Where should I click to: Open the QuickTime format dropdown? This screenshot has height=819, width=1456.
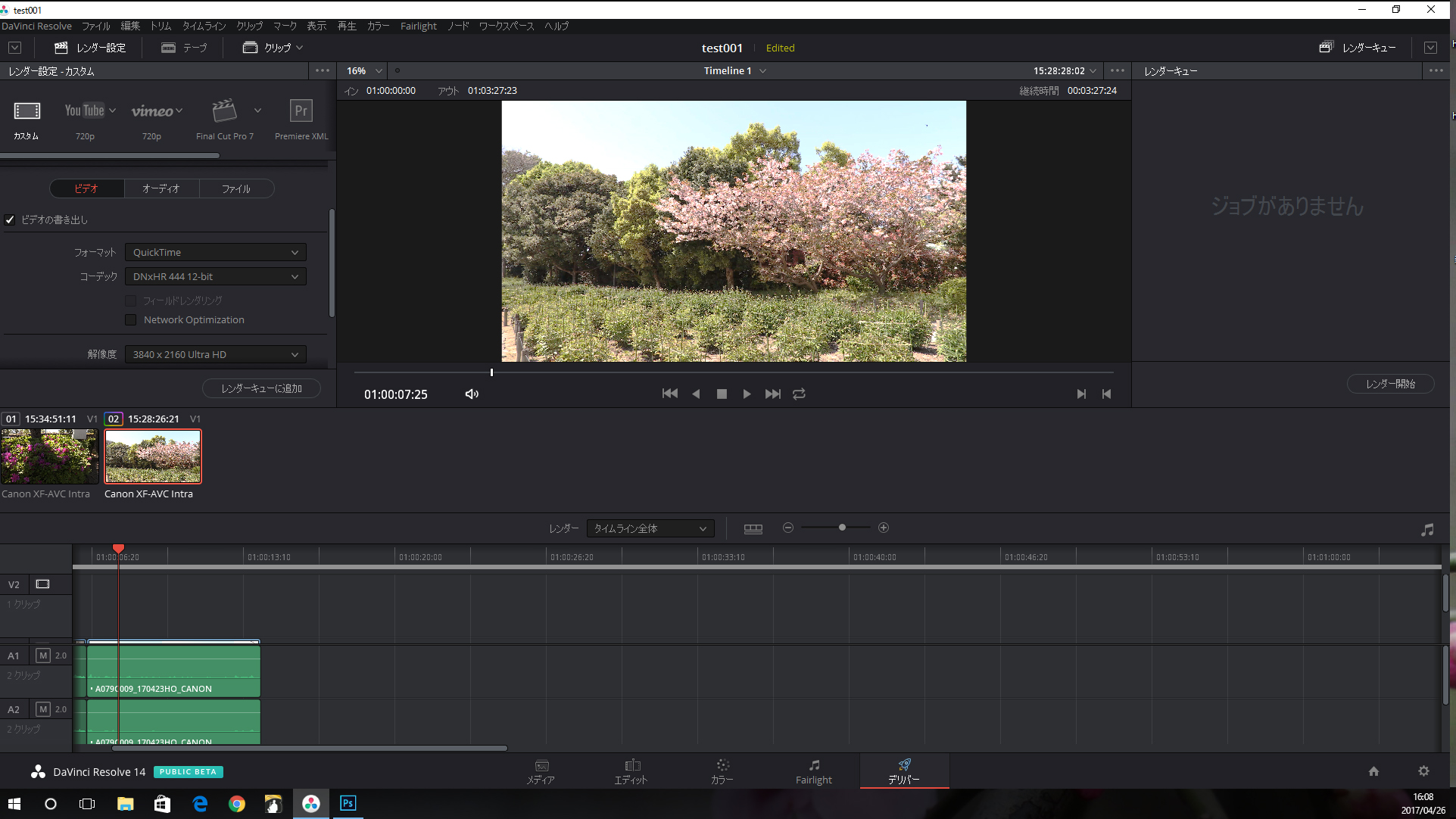(x=215, y=252)
